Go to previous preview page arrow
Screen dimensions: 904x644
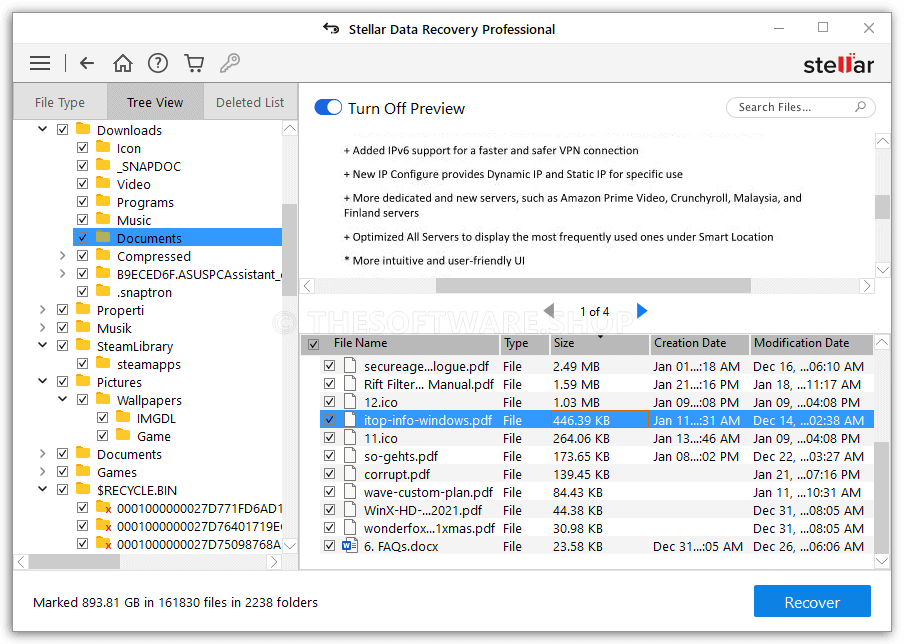click(x=549, y=311)
